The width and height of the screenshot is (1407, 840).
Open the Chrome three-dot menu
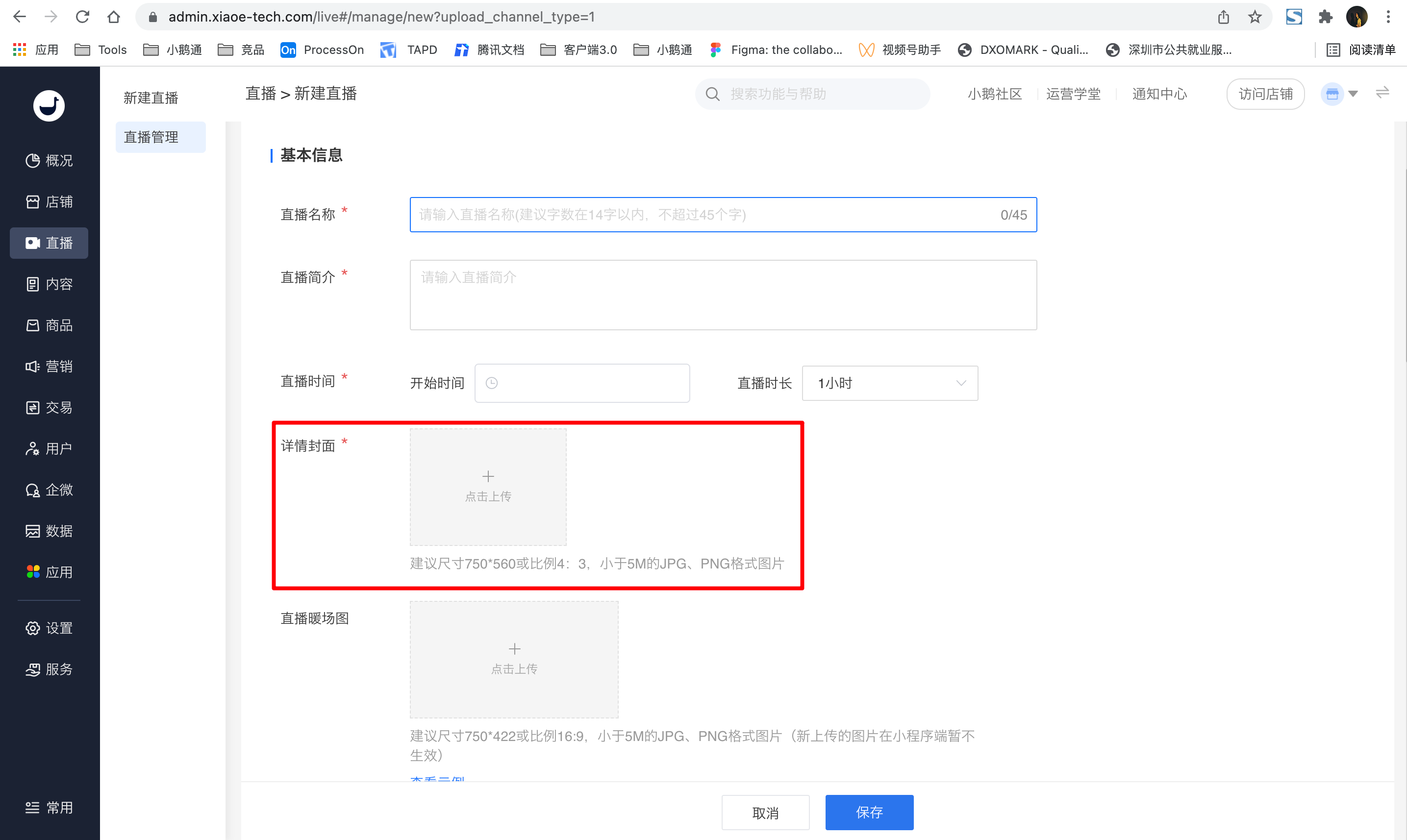coord(1388,17)
